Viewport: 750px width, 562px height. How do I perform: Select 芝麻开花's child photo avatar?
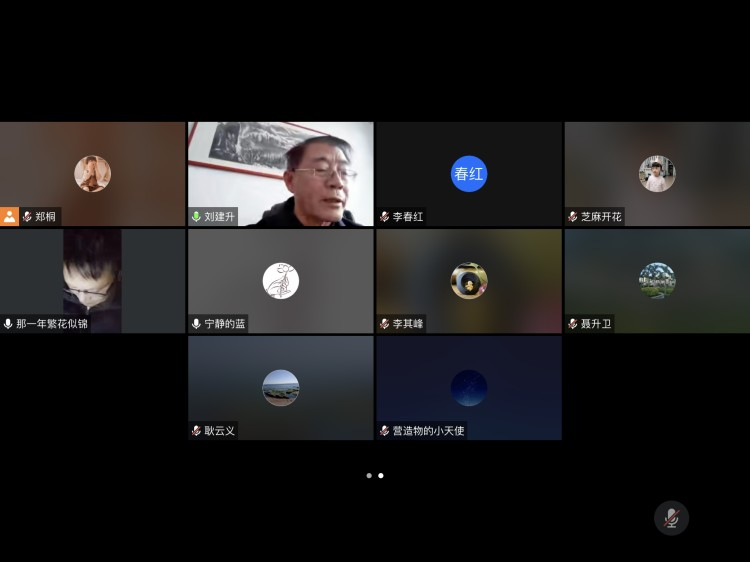[657, 174]
